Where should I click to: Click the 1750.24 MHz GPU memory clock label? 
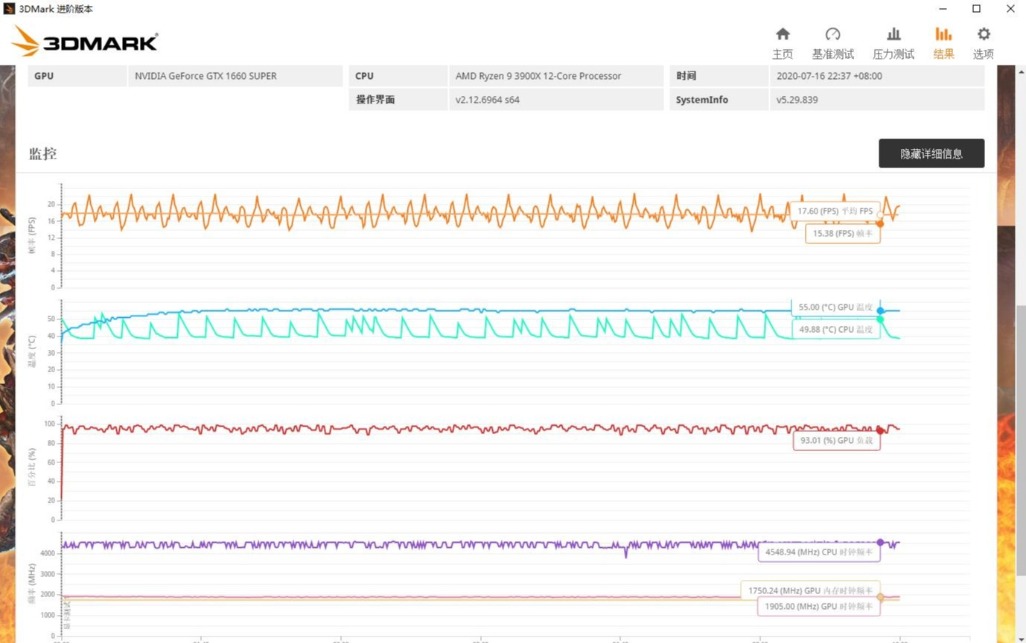click(810, 590)
